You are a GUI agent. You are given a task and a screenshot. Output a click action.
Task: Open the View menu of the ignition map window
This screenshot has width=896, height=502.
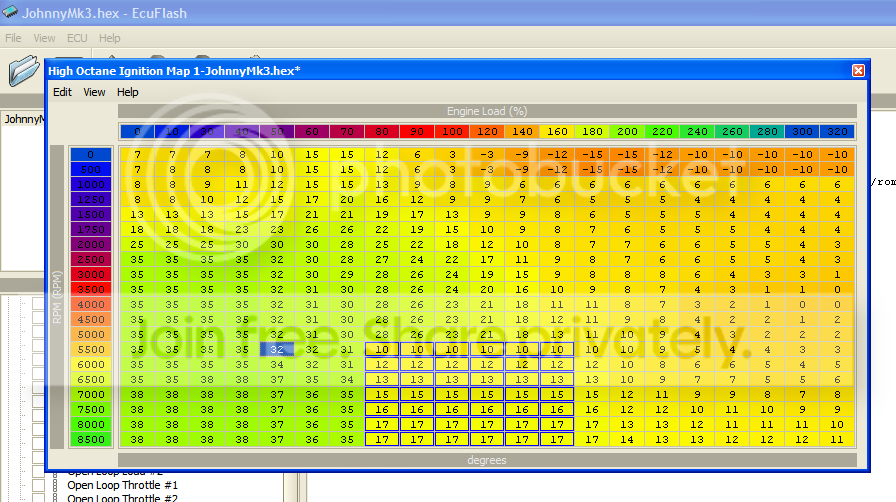[x=94, y=92]
